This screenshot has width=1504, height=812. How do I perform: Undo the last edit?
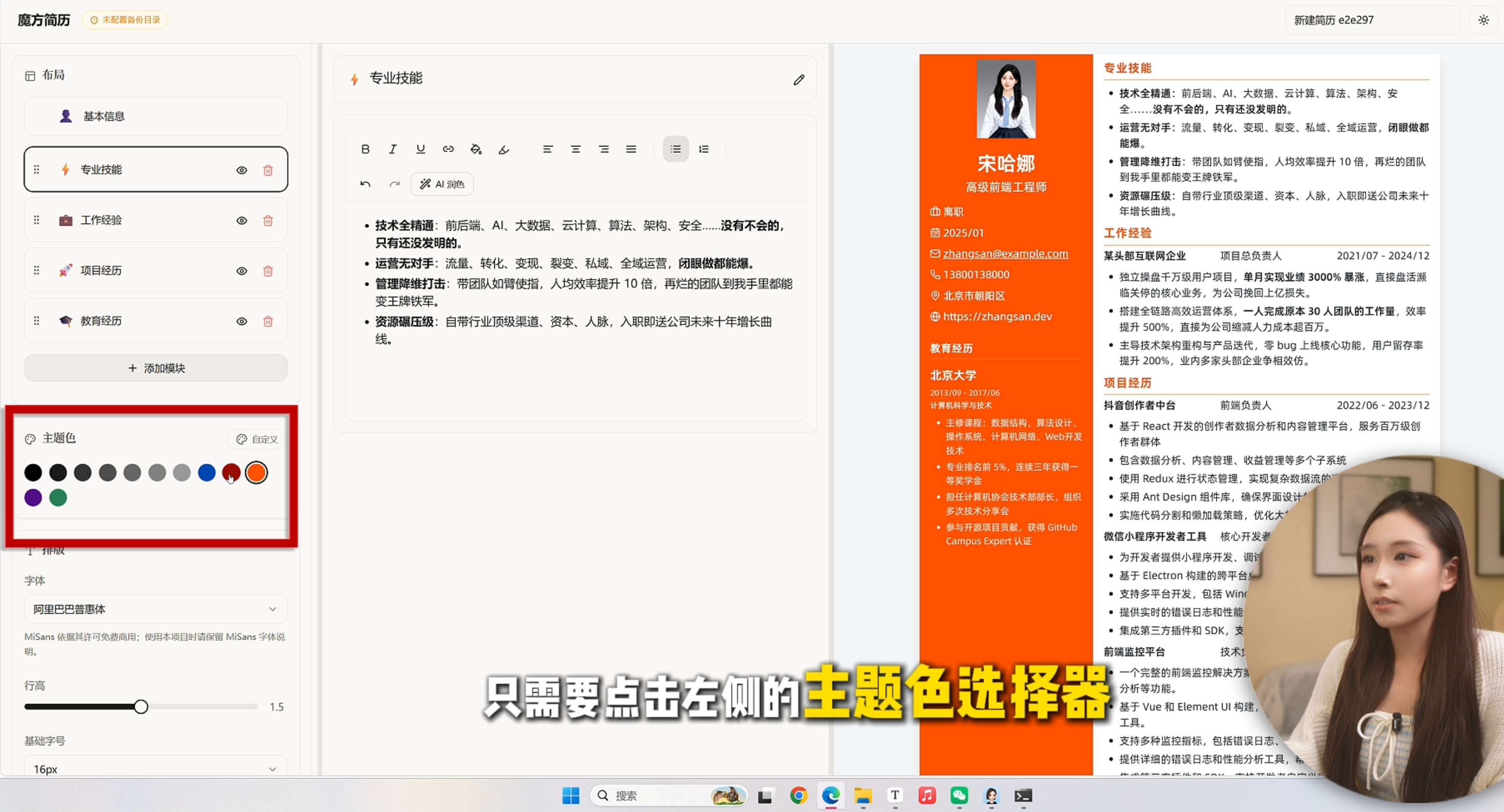365,184
